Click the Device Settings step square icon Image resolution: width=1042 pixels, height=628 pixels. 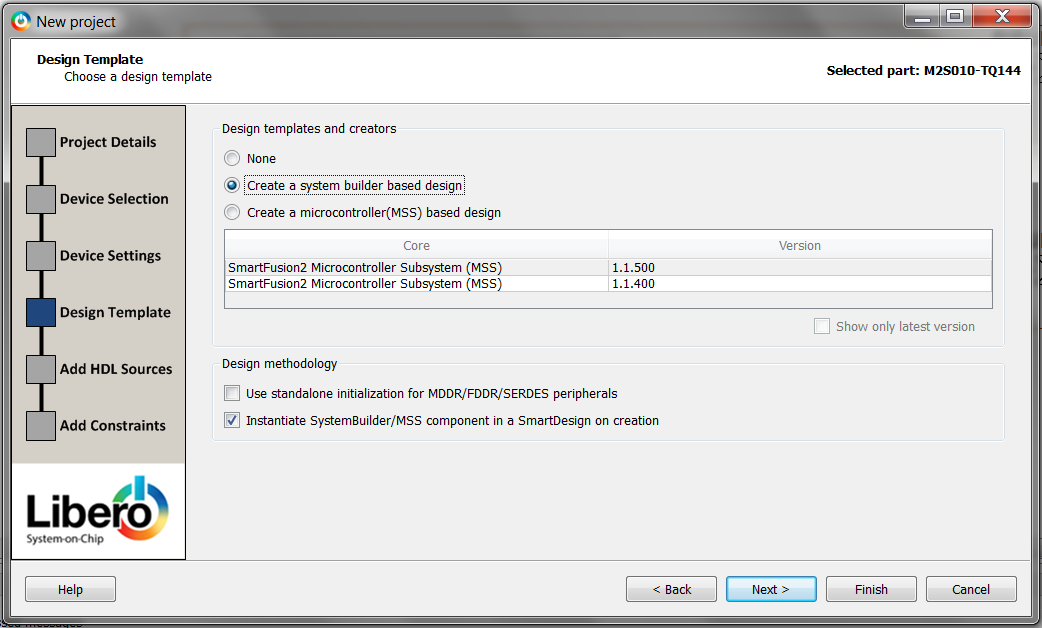40,256
